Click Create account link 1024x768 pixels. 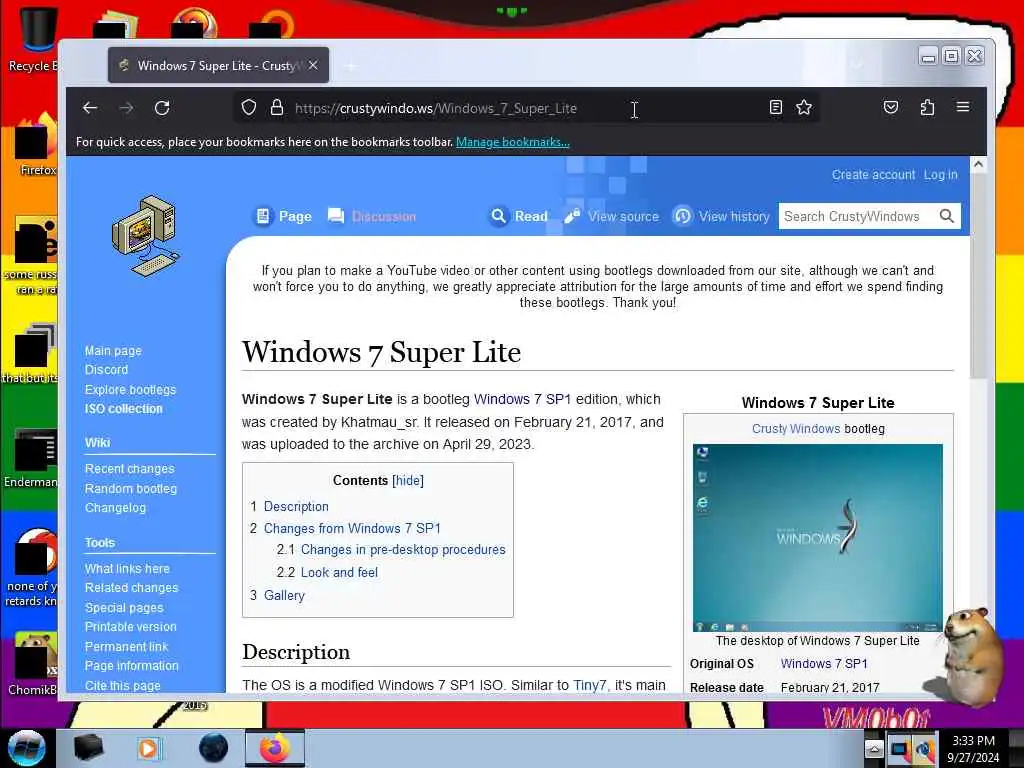pos(873,174)
